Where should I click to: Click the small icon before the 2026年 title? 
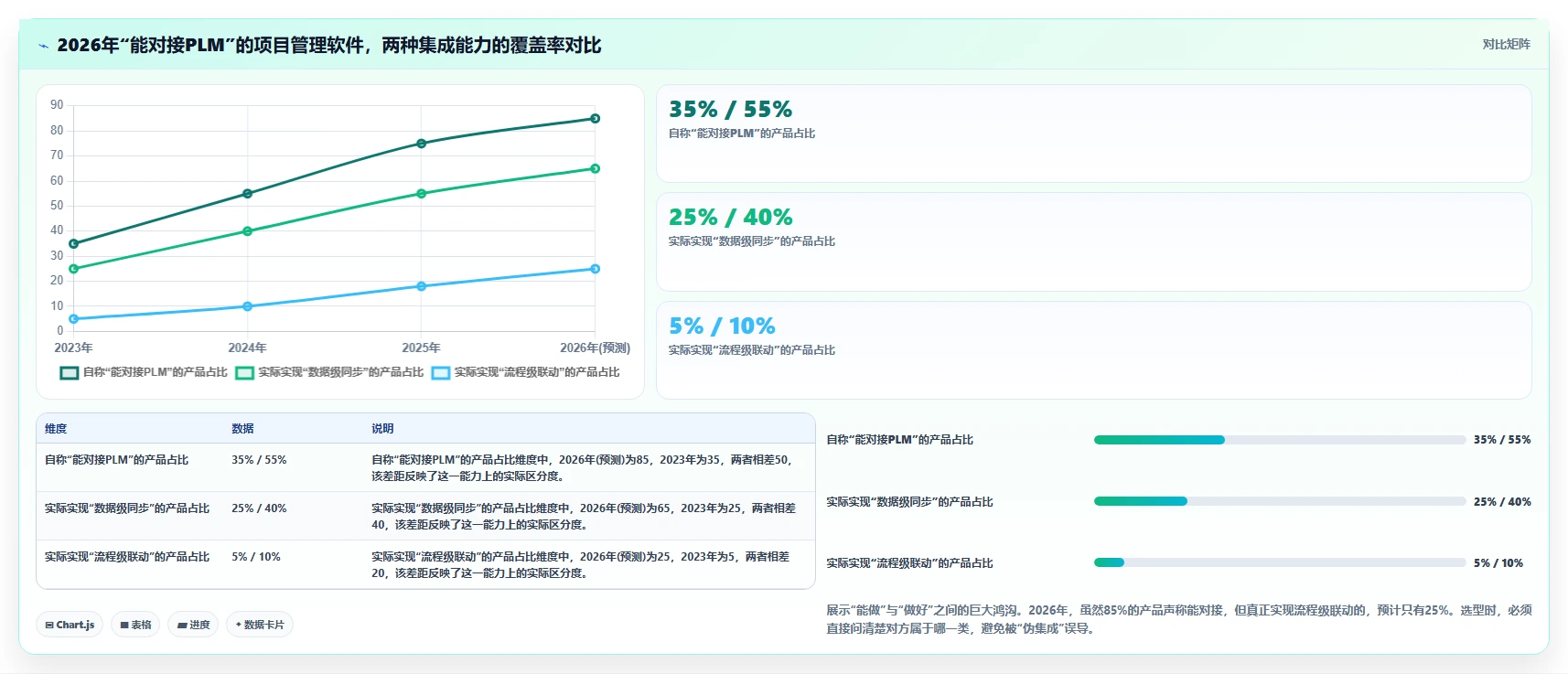tap(43, 46)
